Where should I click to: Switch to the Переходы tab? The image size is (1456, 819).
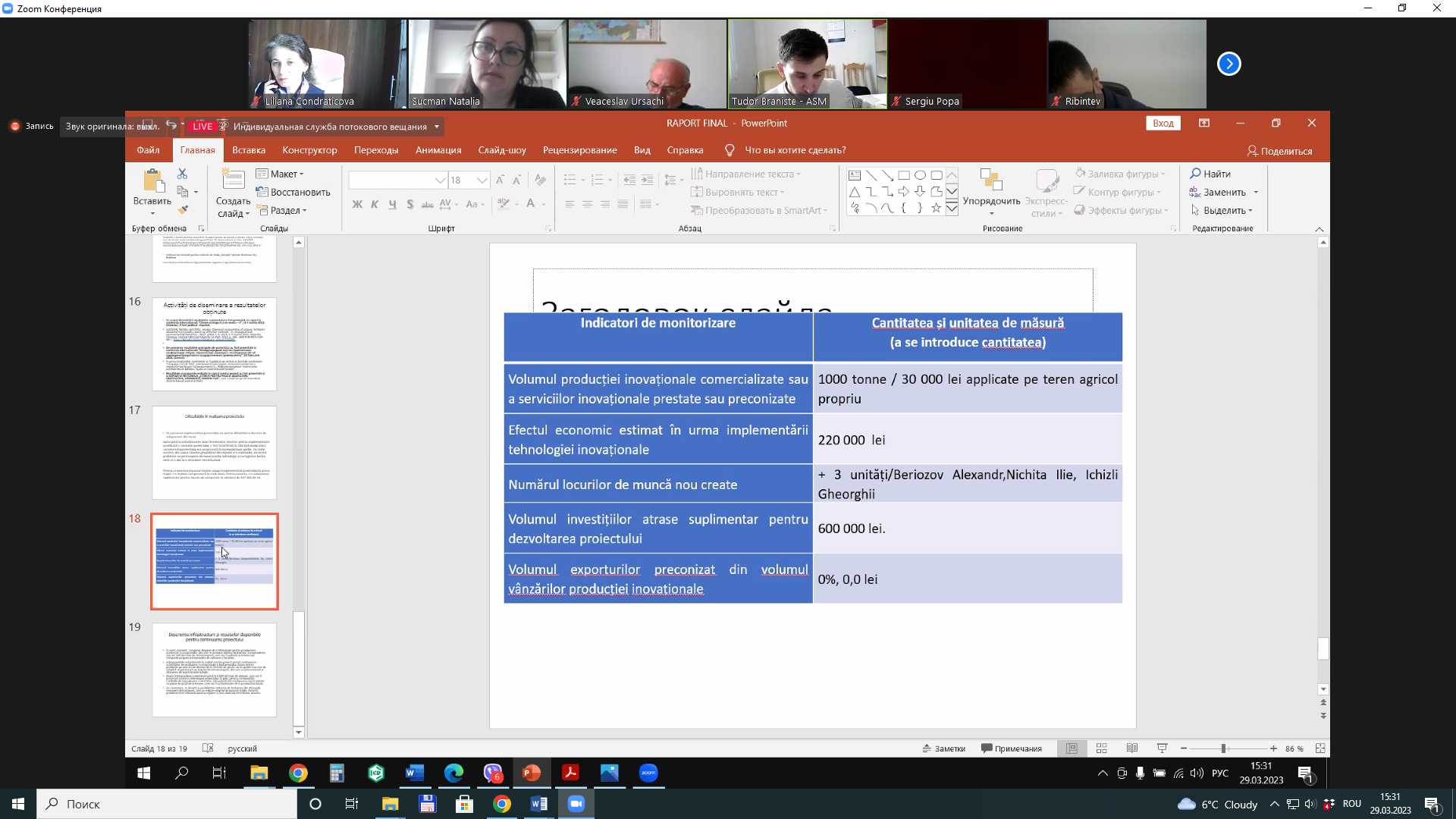click(376, 150)
